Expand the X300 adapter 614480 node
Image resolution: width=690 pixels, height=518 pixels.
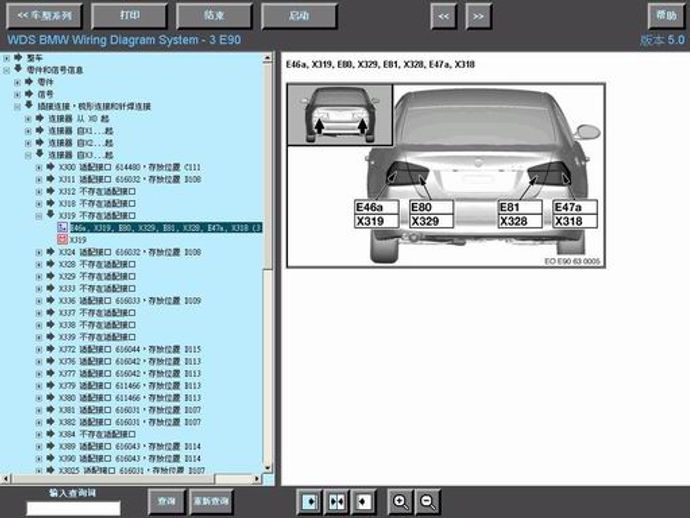point(39,167)
